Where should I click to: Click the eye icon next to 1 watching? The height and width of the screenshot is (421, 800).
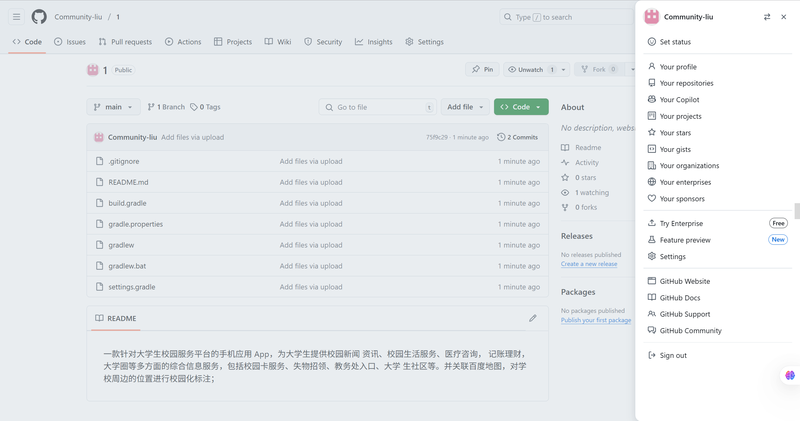pyautogui.click(x=565, y=192)
